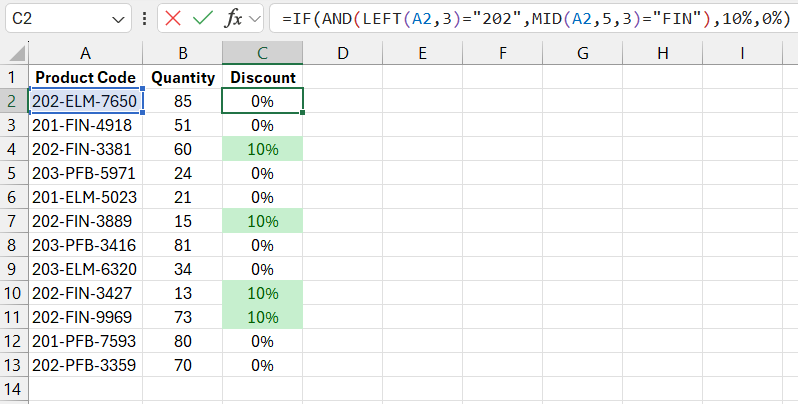Cancel the formula edit with the red X
Screen dimensions: 798x404
[x=173, y=18]
